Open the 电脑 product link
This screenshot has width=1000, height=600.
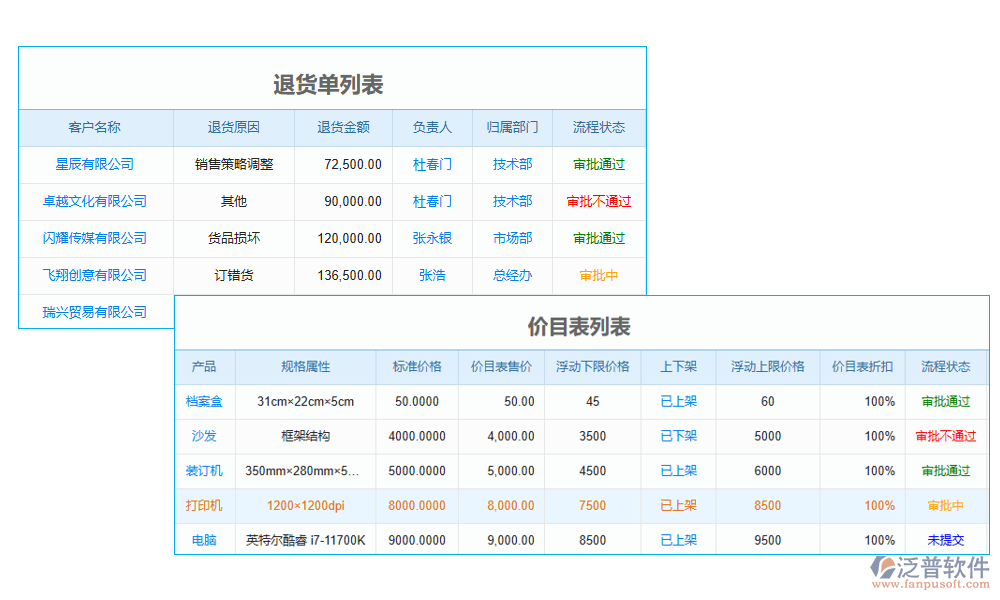(204, 540)
